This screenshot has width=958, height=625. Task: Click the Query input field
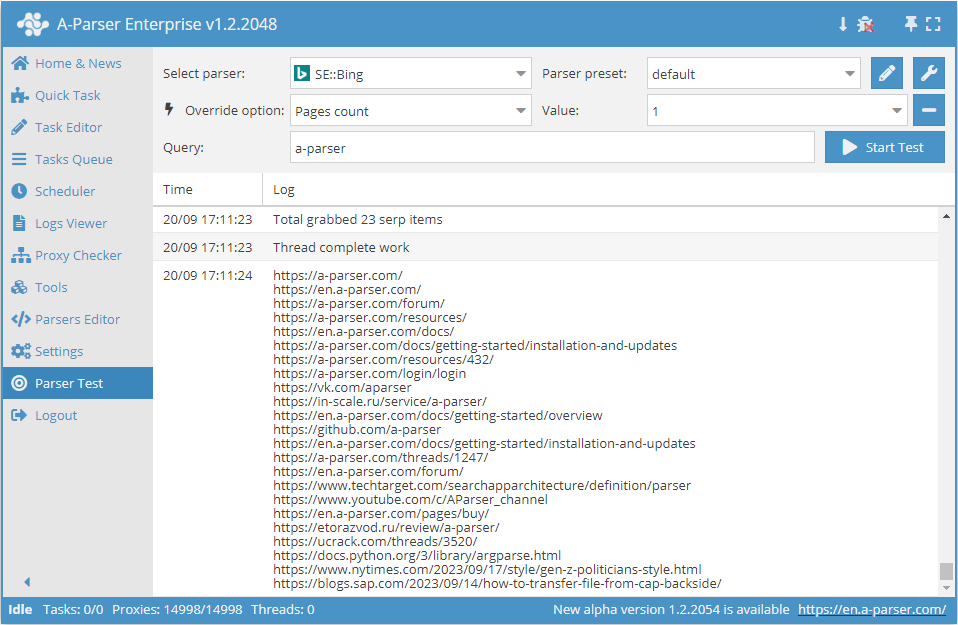552,147
